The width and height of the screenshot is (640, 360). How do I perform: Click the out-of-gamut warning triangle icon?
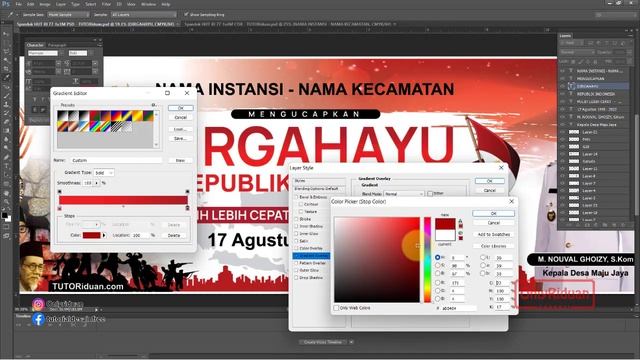460,221
